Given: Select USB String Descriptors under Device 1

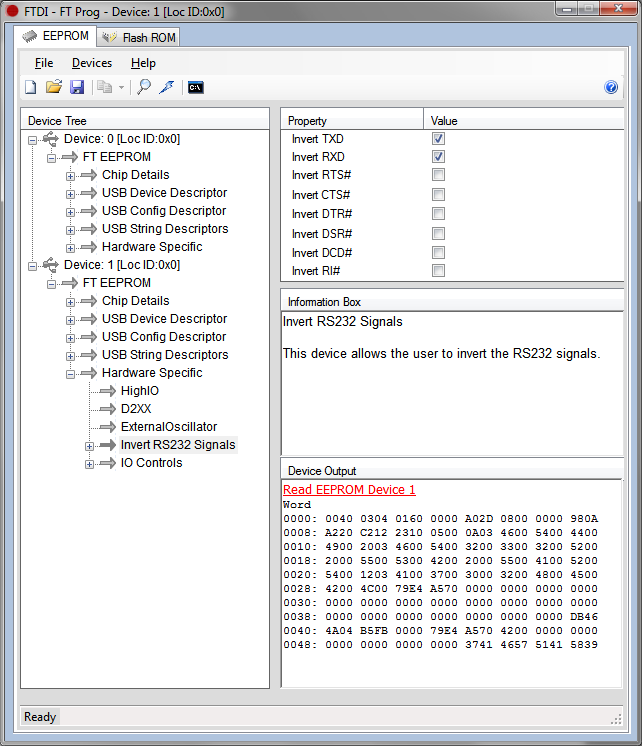Looking at the screenshot, I should [165, 355].
